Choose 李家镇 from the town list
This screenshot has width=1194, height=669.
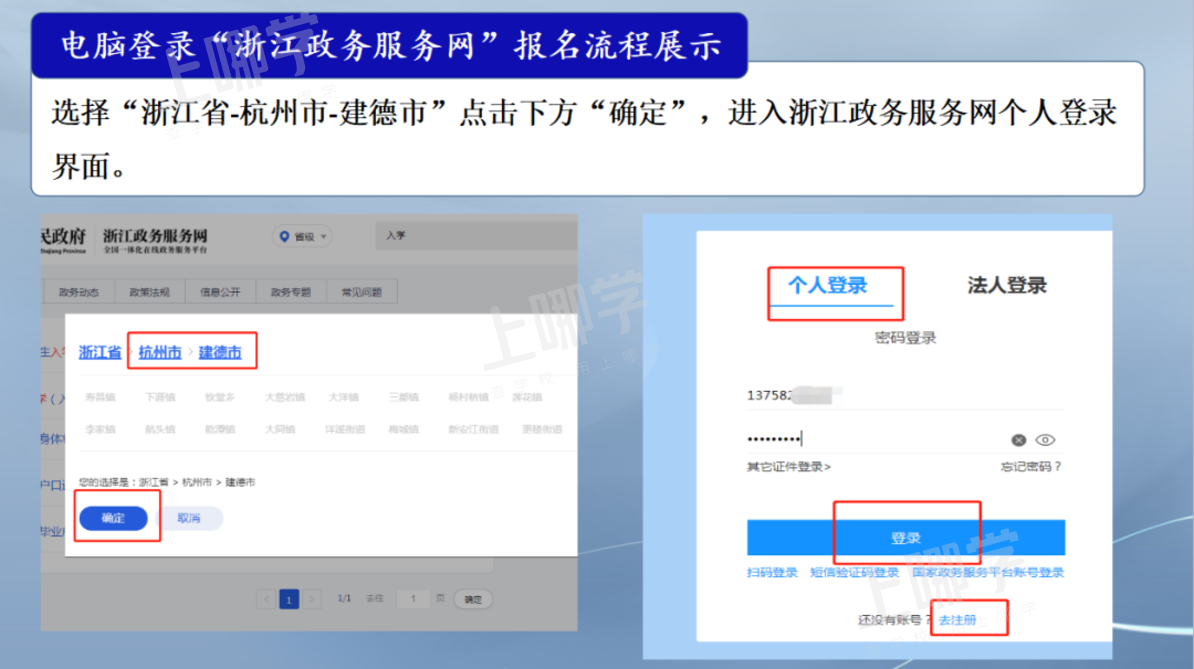pyautogui.click(x=100, y=429)
